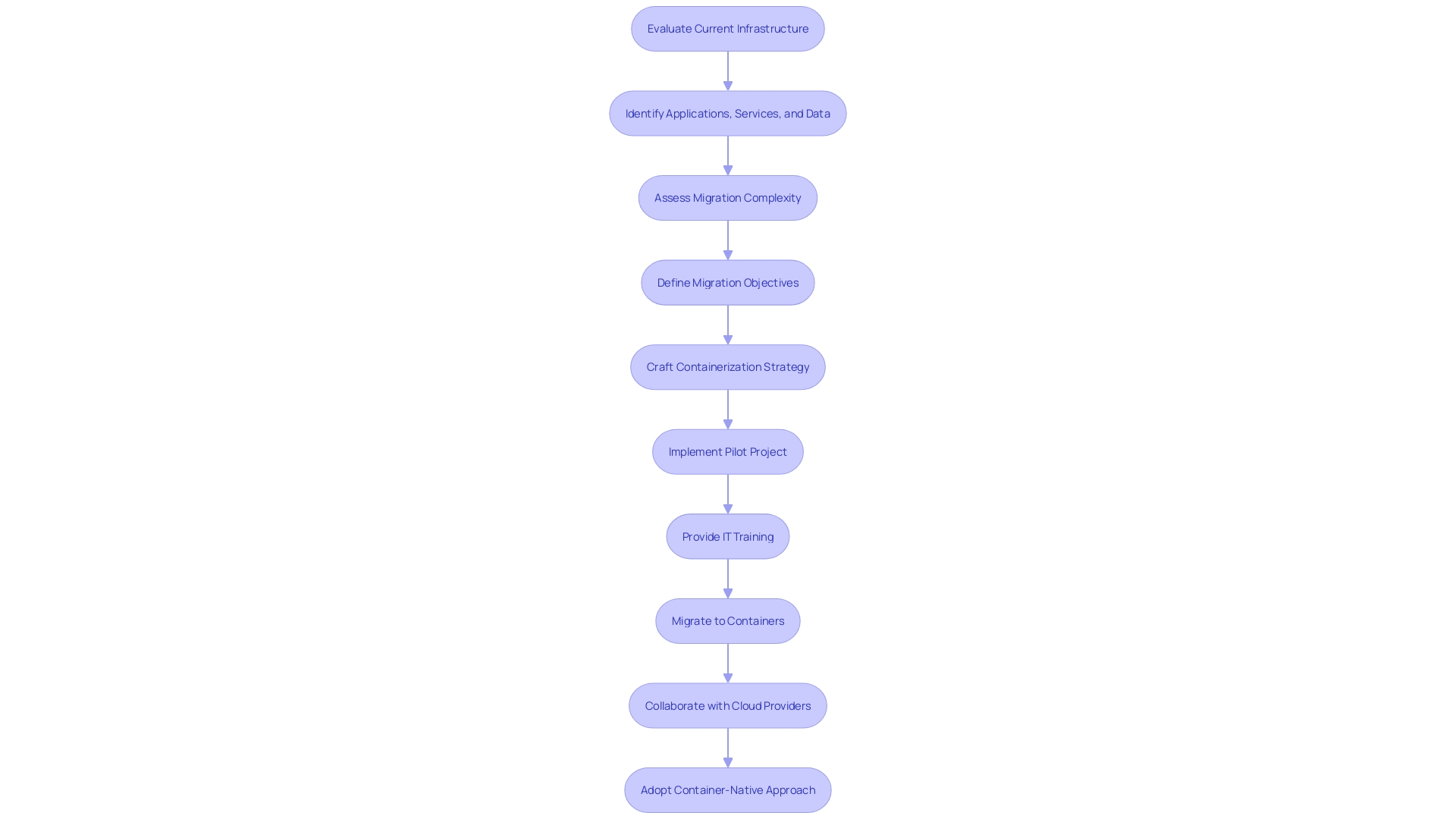Click the Provide IT Training step
Viewport: 1456px width, 819px height.
728,536
